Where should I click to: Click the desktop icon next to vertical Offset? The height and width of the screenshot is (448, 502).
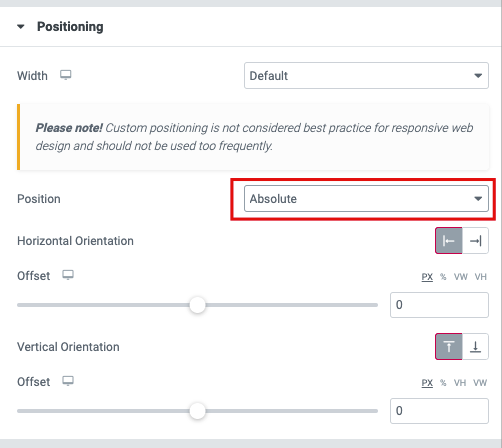tap(68, 381)
